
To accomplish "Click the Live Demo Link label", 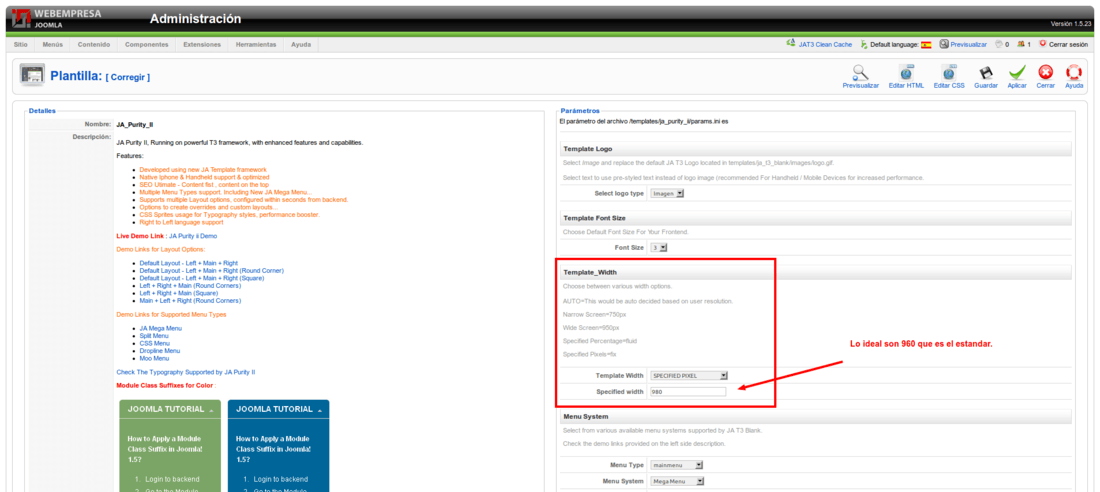I will point(141,237).
